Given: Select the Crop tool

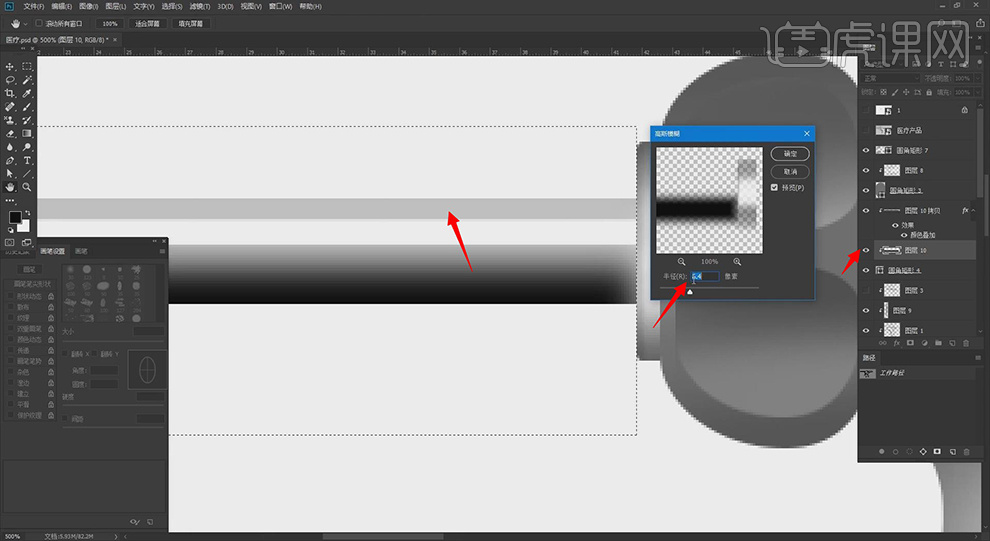Looking at the screenshot, I should pyautogui.click(x=9, y=93).
